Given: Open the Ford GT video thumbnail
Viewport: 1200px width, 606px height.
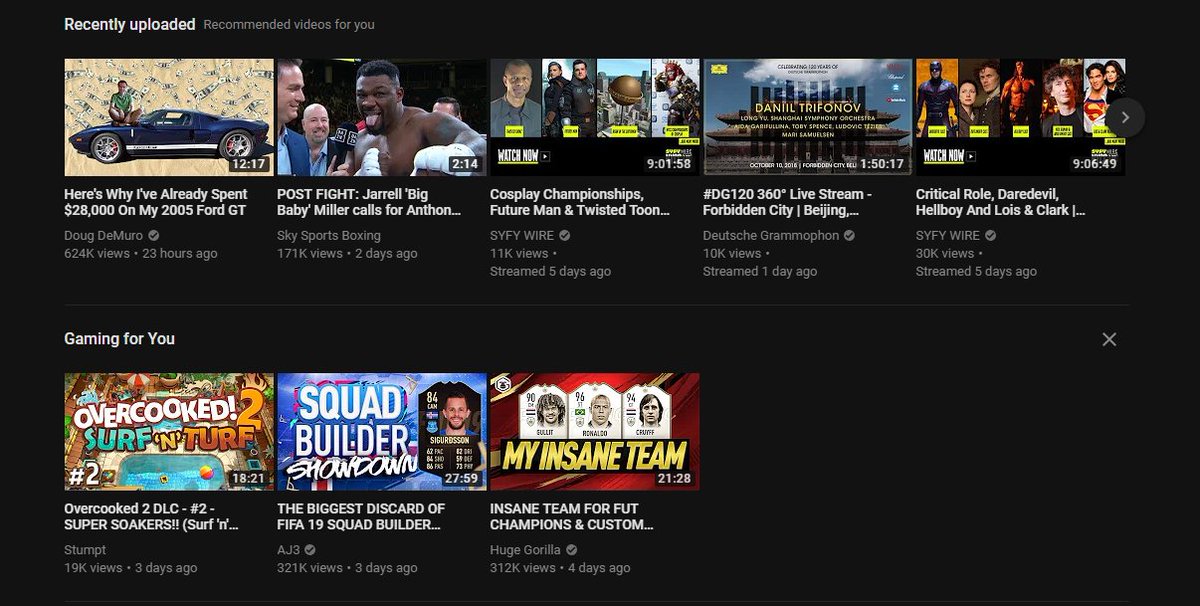Looking at the screenshot, I should pyautogui.click(x=169, y=117).
